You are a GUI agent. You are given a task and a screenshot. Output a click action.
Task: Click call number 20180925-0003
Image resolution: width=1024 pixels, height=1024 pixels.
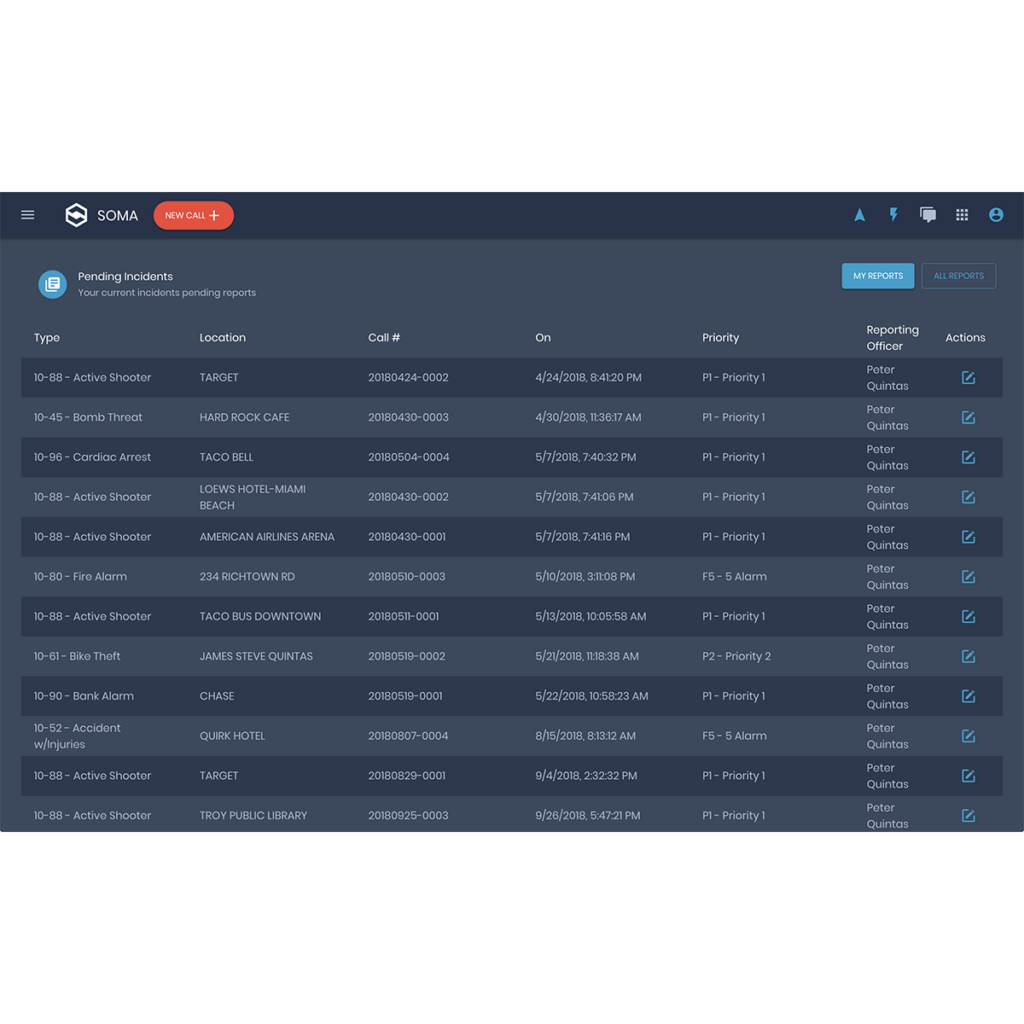pos(408,816)
